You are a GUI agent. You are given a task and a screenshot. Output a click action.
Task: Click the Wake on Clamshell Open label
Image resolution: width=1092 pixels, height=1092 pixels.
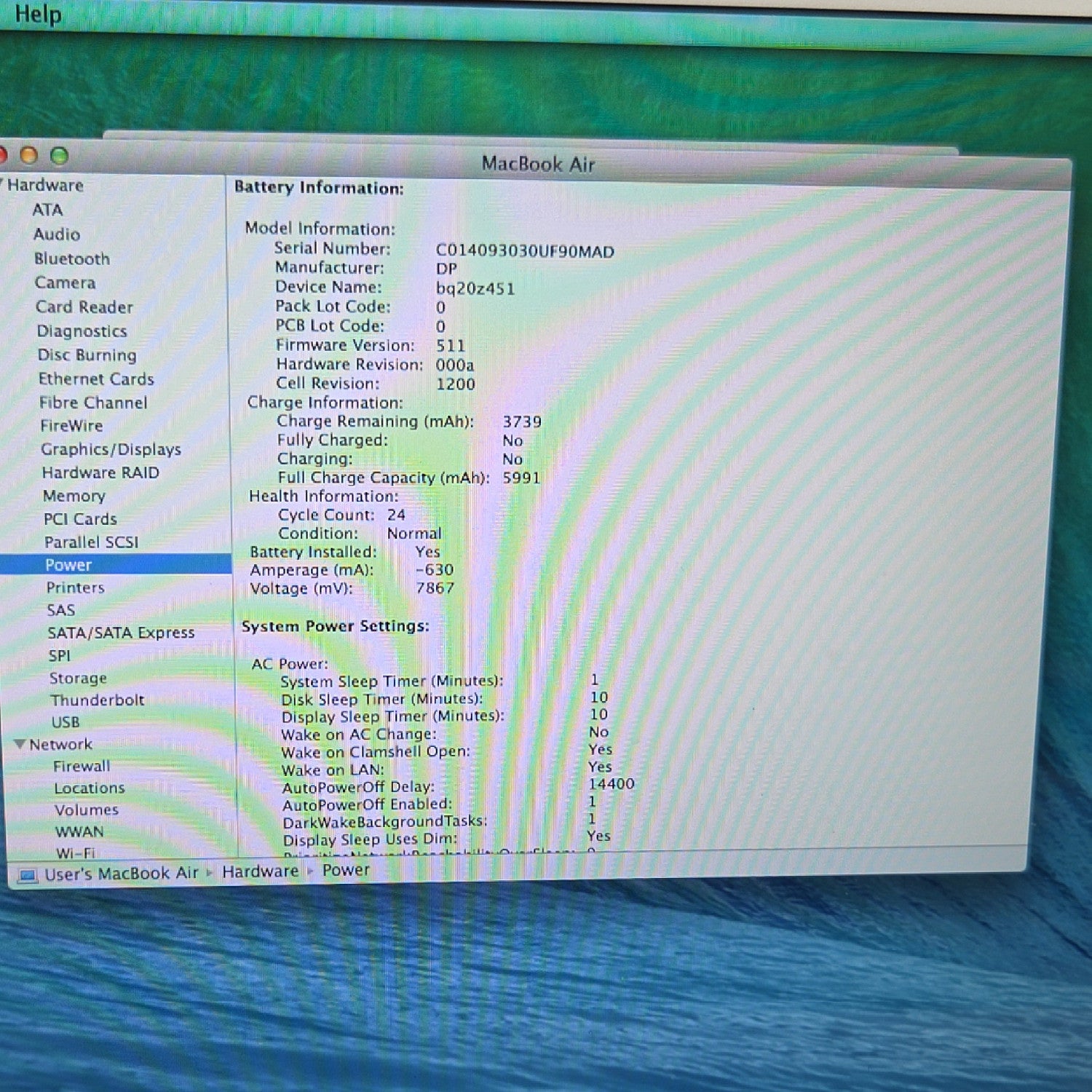pyautogui.click(x=376, y=751)
